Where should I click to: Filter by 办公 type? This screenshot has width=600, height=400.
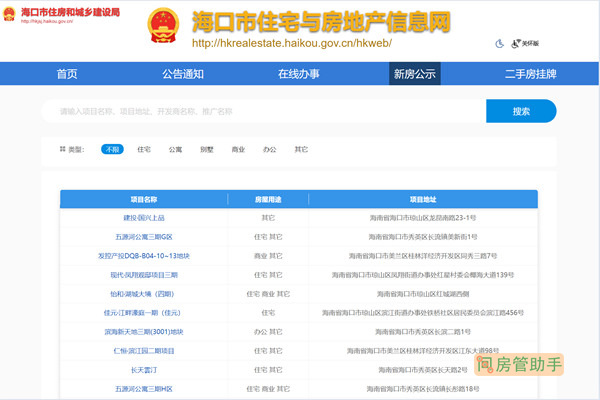click(x=269, y=149)
